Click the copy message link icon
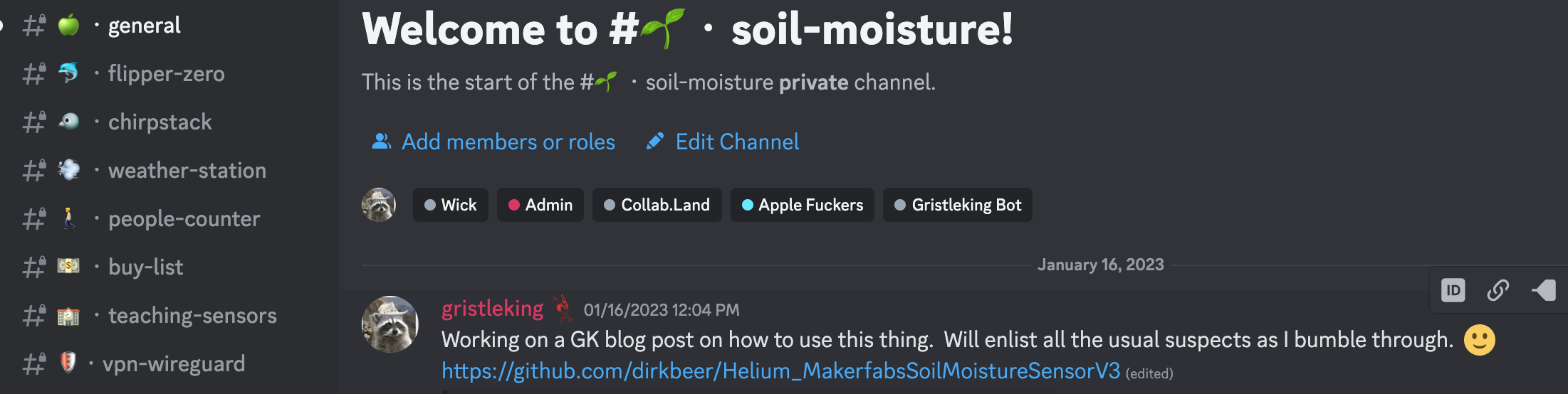The width and height of the screenshot is (1568, 394). (1498, 290)
